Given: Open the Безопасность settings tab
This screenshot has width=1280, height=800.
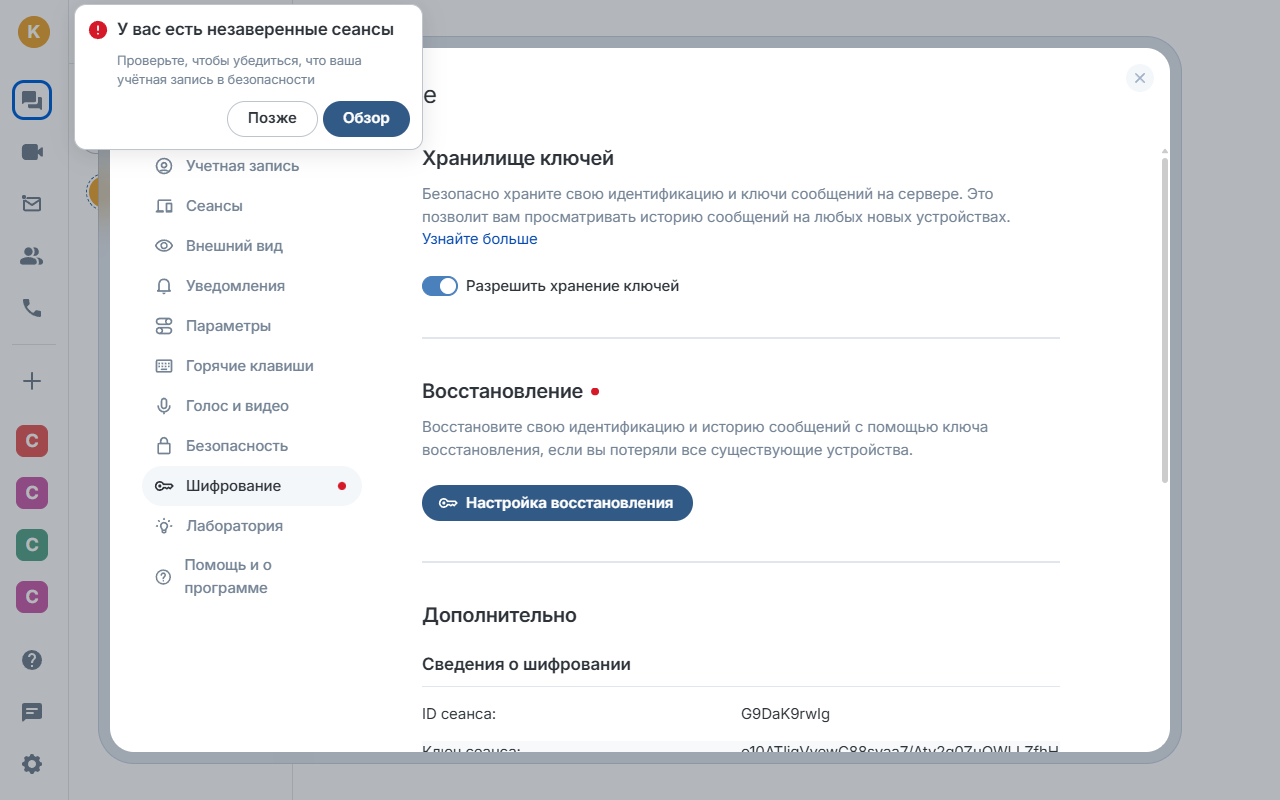Looking at the screenshot, I should (252, 446).
